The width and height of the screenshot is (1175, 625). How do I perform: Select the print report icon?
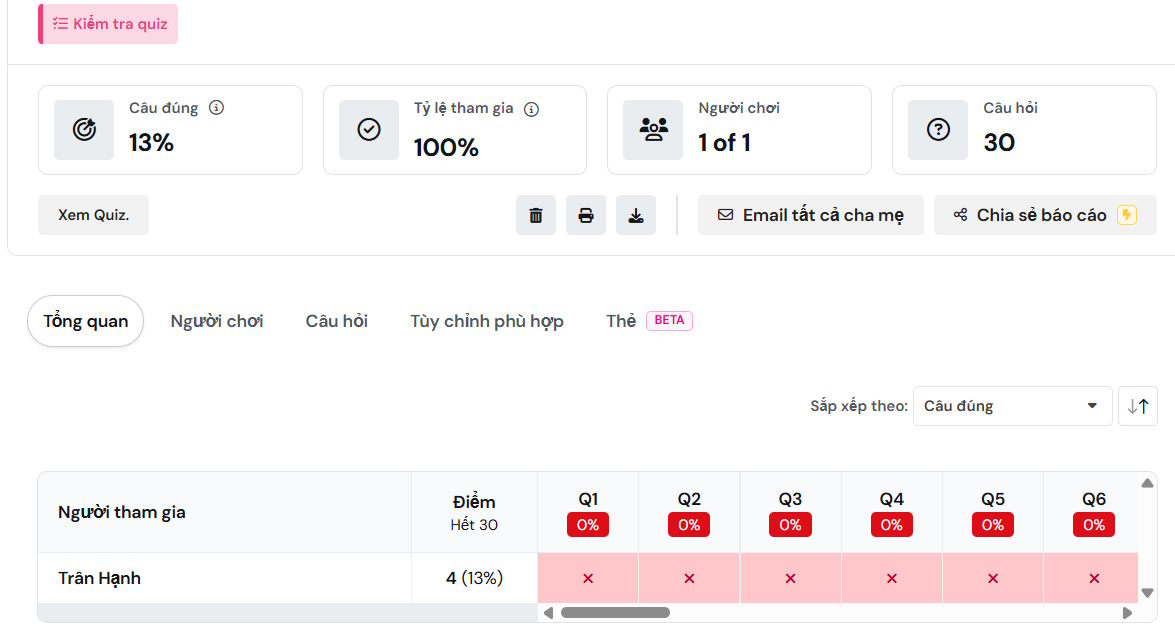(x=585, y=214)
